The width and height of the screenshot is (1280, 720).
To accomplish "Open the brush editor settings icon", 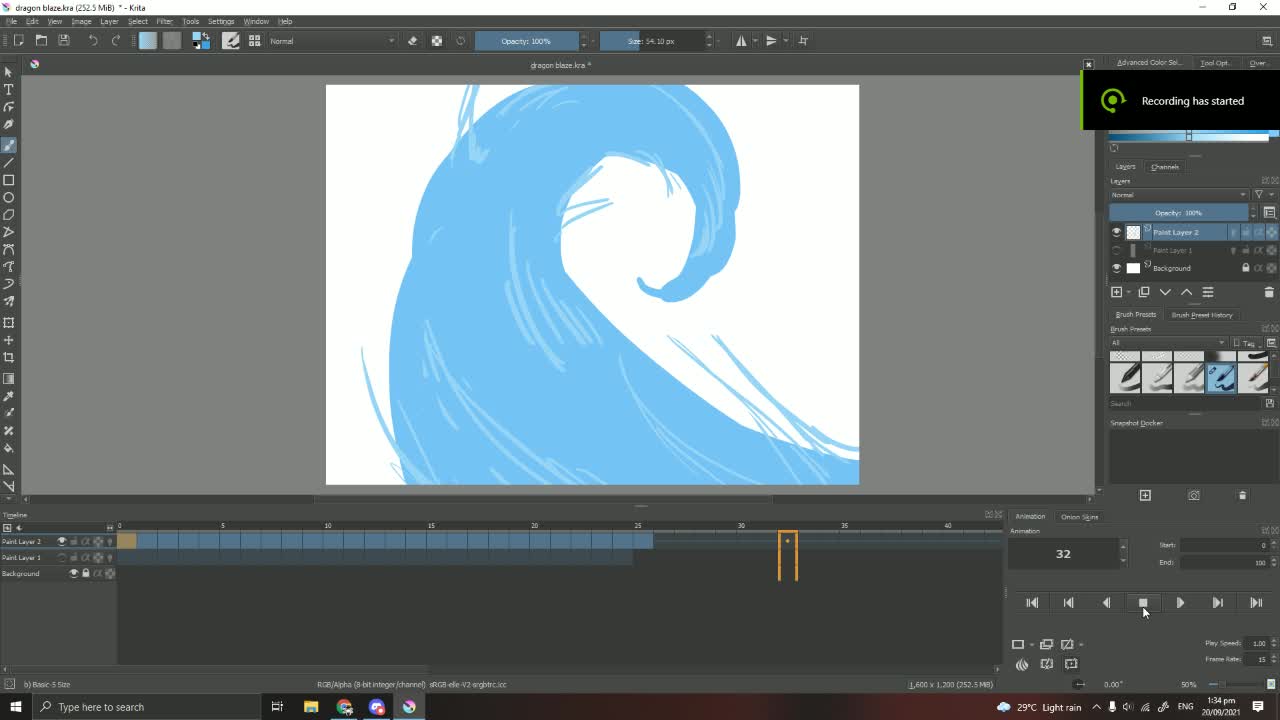I will 231,41.
